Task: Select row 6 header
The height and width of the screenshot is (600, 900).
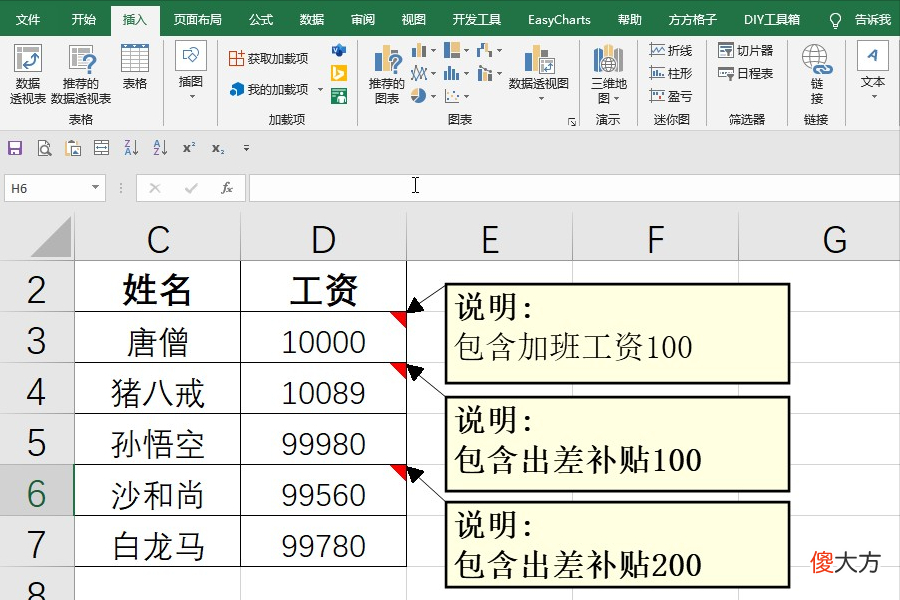Action: (x=36, y=490)
